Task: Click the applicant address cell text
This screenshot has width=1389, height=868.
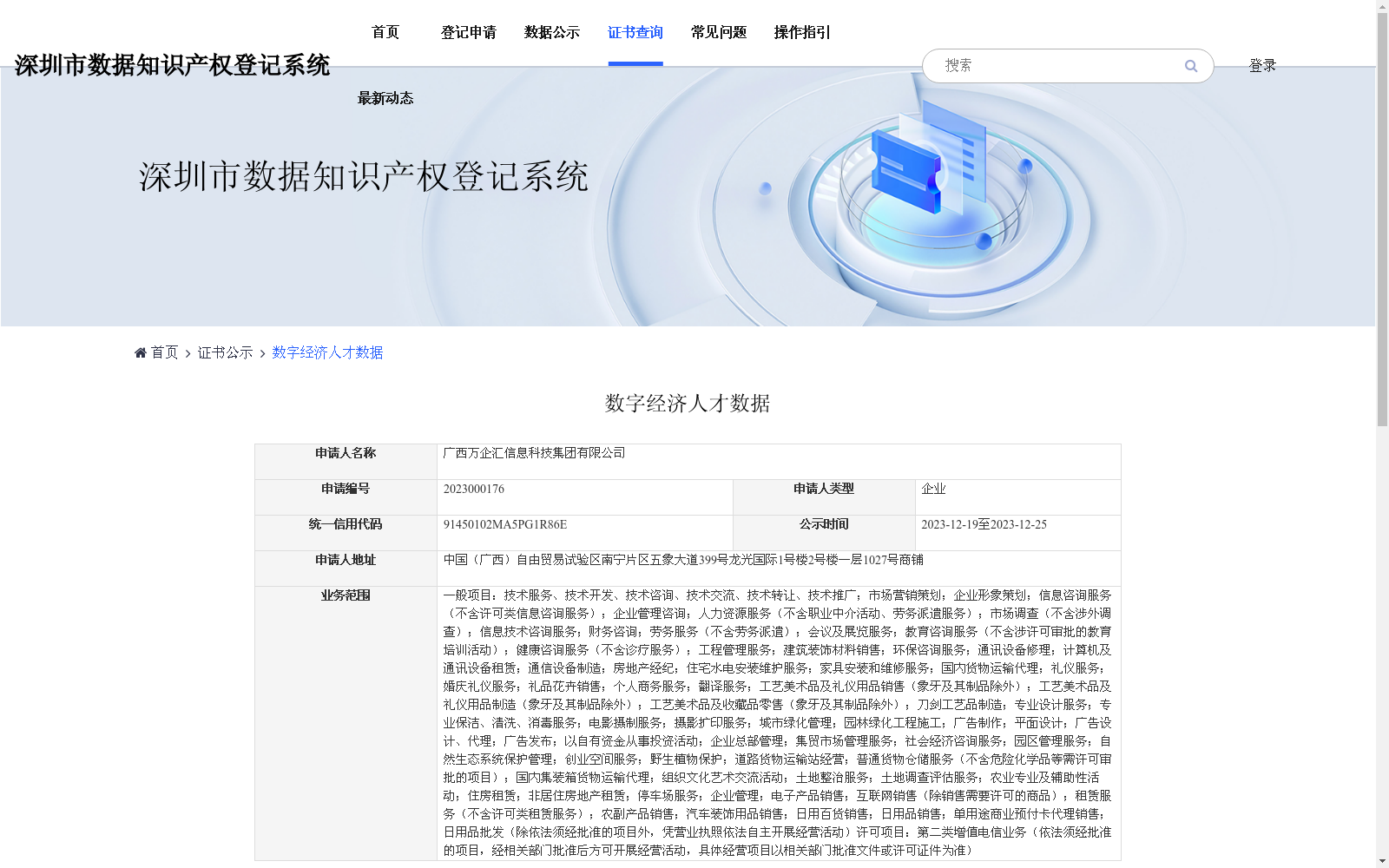Action: [x=683, y=560]
